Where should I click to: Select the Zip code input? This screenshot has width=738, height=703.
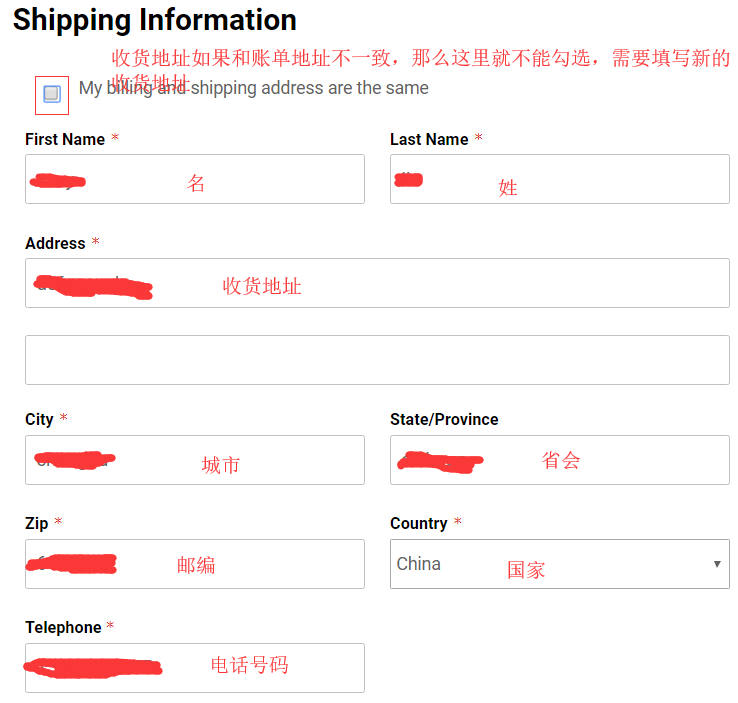point(194,564)
